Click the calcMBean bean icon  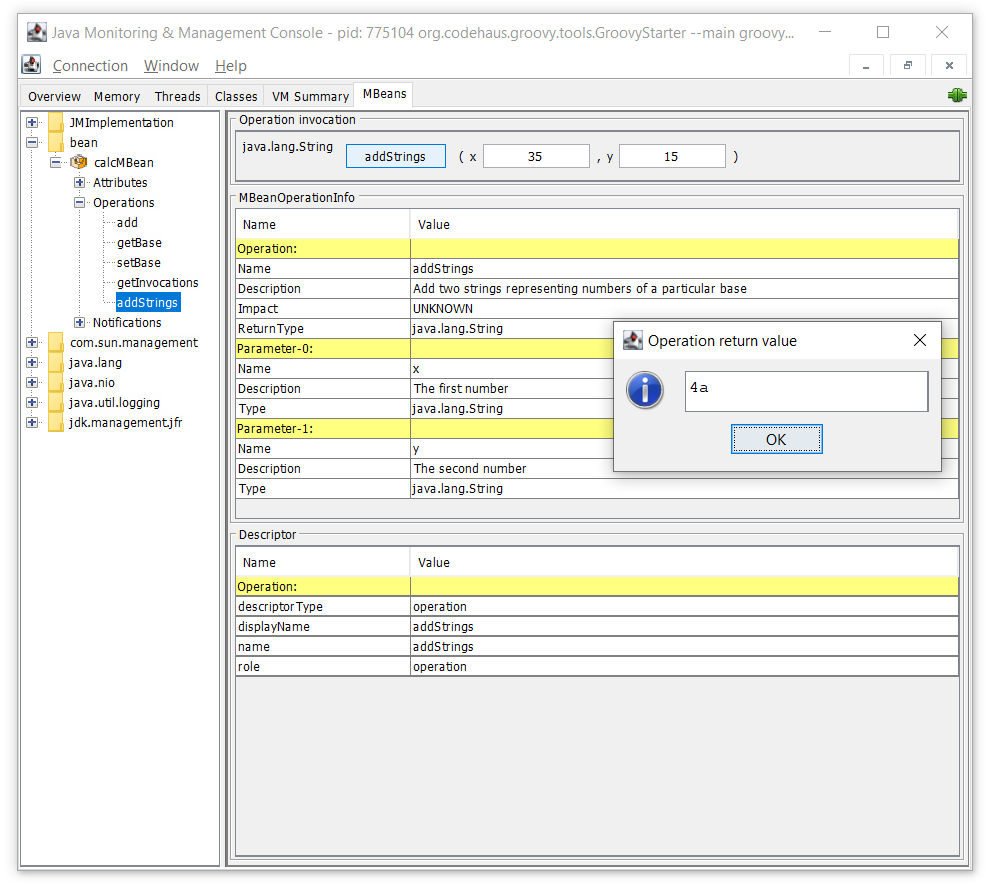point(79,162)
